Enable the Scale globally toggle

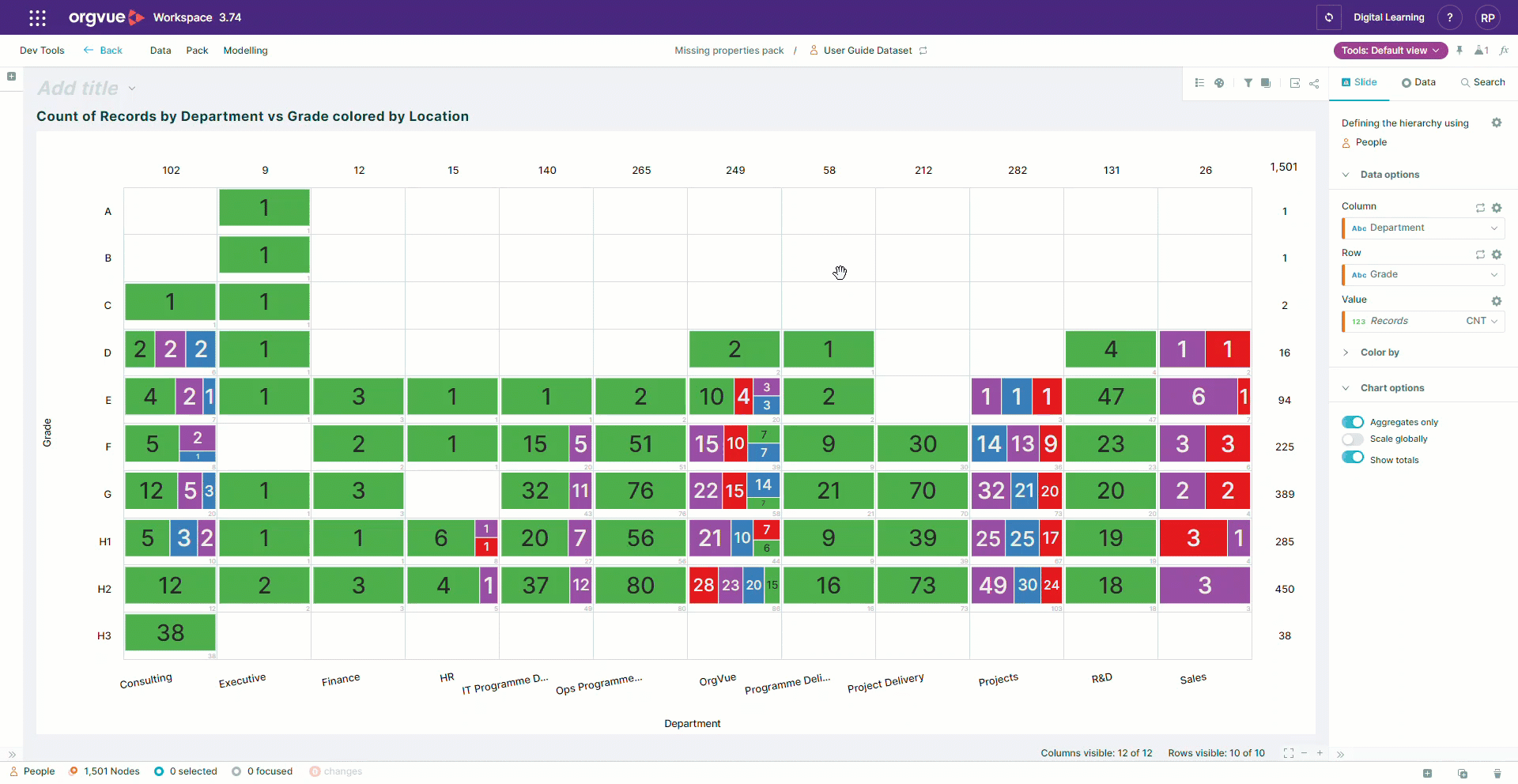click(x=1353, y=439)
